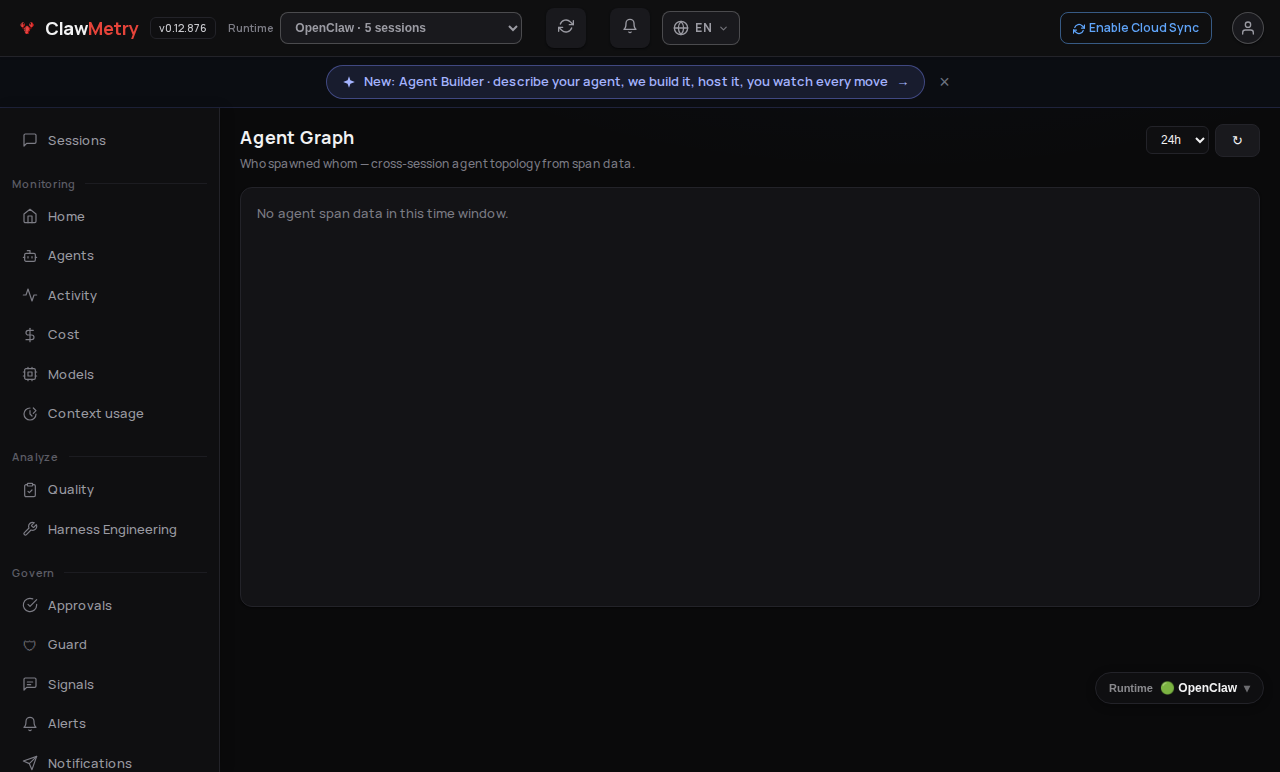Open the user profile avatar icon
The image size is (1280, 772).
[1248, 28]
